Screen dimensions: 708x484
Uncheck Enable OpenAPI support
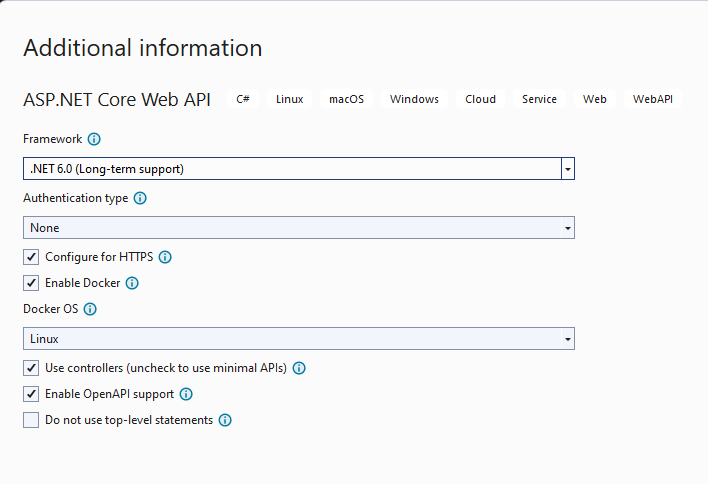(x=31, y=394)
